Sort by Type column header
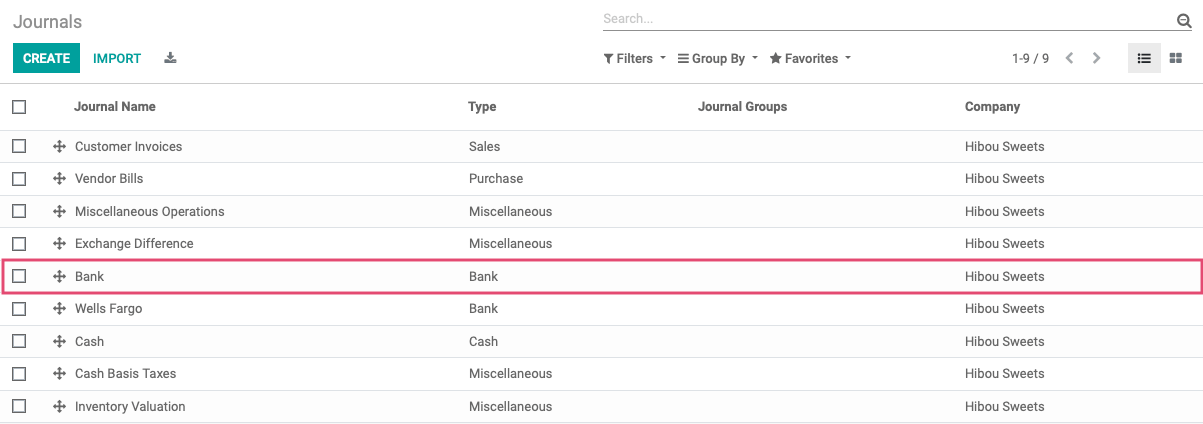Screen dimensions: 1203x424 (x=482, y=106)
